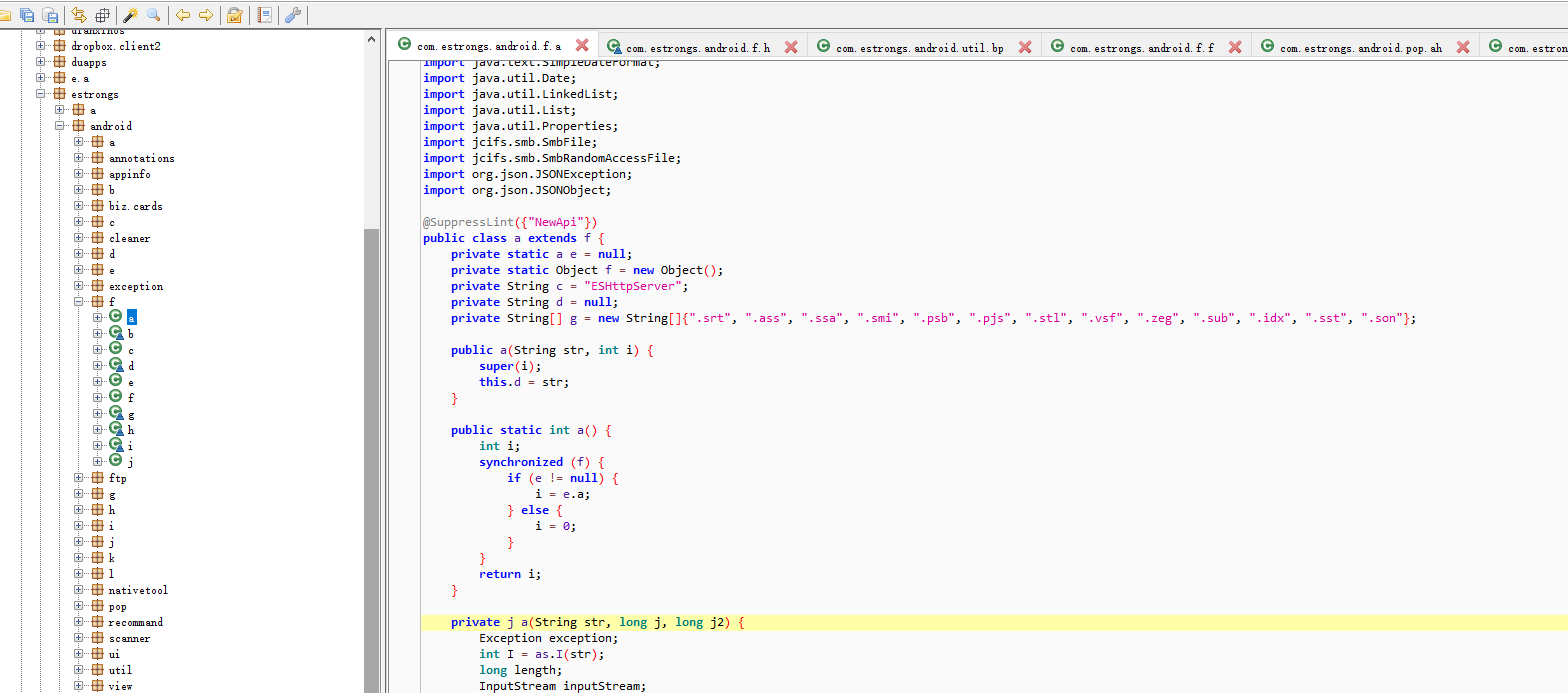Click the Save all icon in toolbar
Viewport: 1568px width, 693px height.
coord(27,15)
